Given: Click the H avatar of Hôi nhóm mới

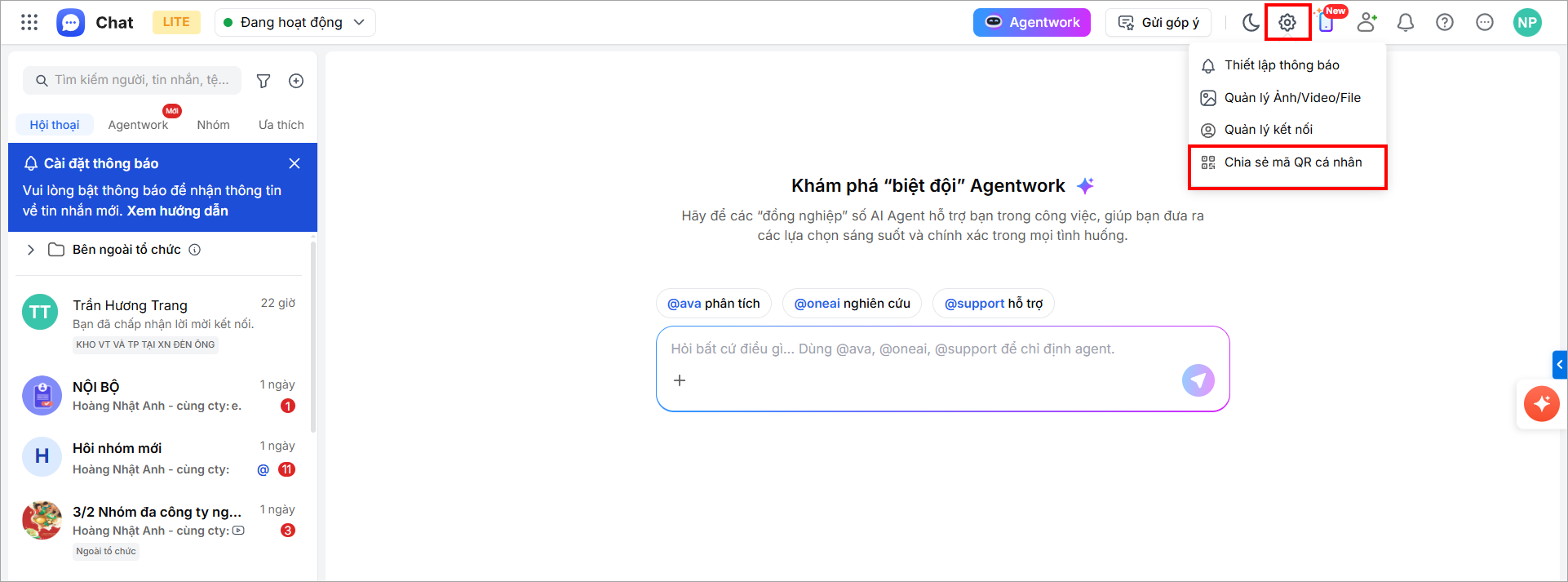Looking at the screenshot, I should click(x=42, y=457).
